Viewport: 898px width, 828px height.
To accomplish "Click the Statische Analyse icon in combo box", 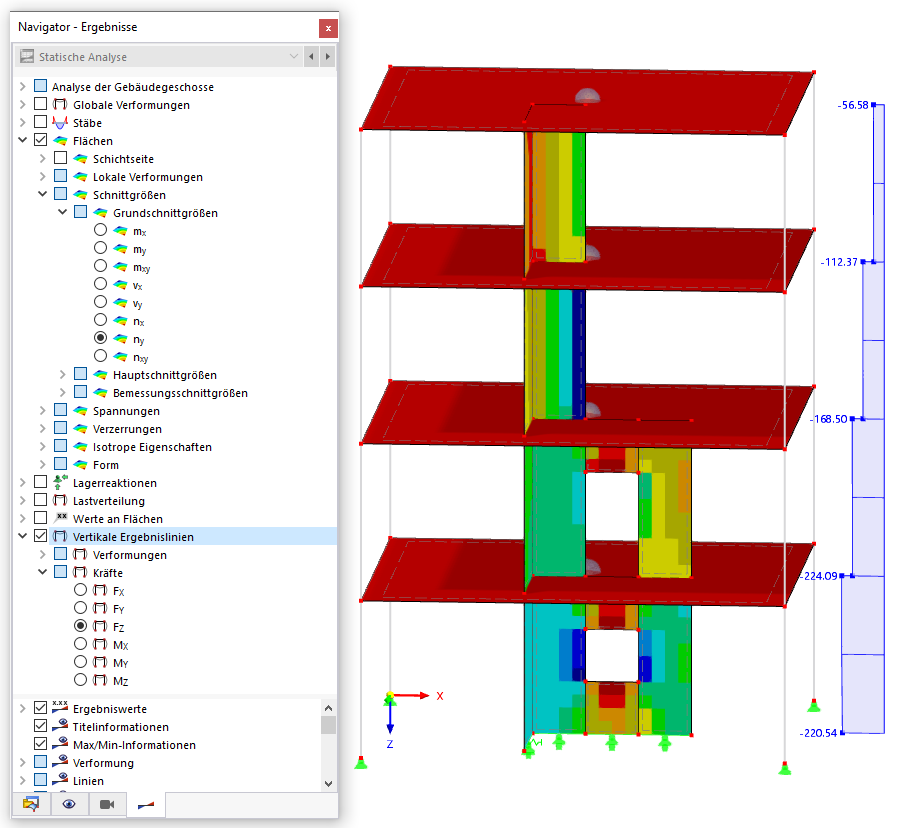I will 27,56.
